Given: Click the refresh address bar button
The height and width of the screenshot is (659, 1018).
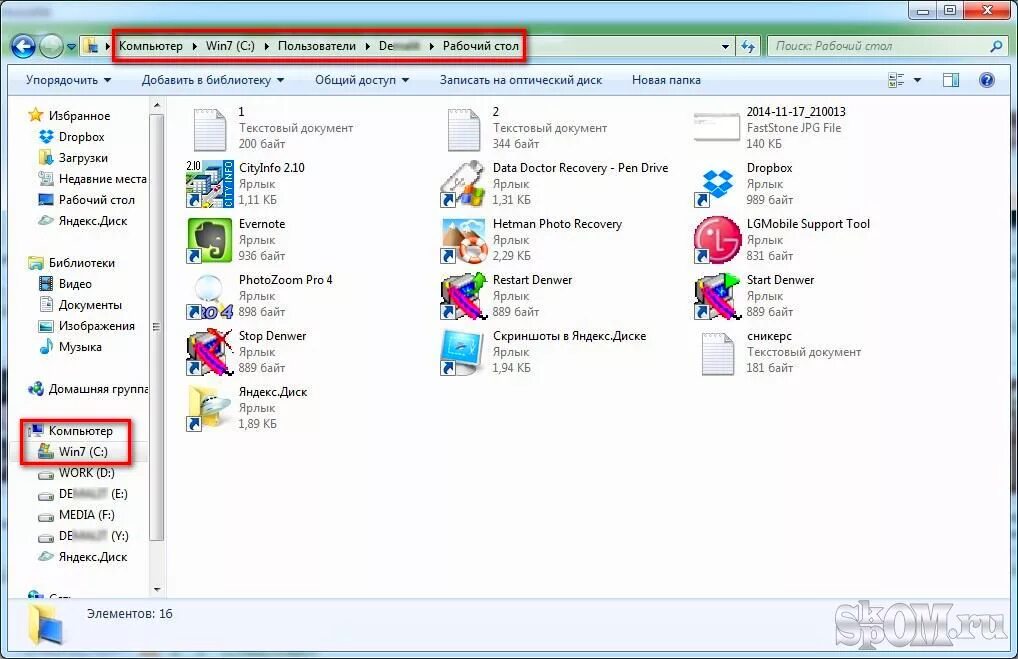Looking at the screenshot, I should [748, 46].
